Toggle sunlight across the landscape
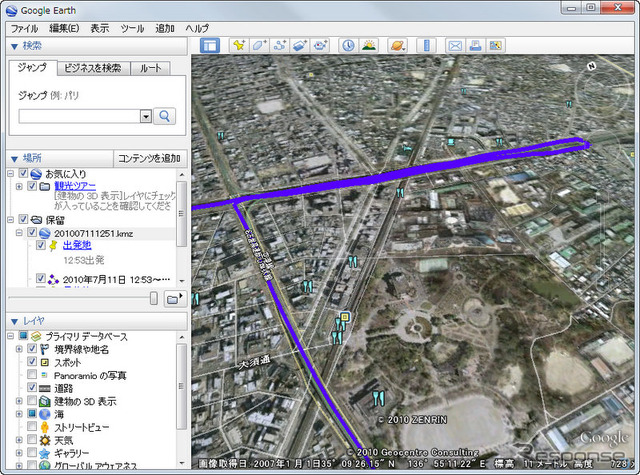This screenshot has width=640, height=475. pos(369,45)
